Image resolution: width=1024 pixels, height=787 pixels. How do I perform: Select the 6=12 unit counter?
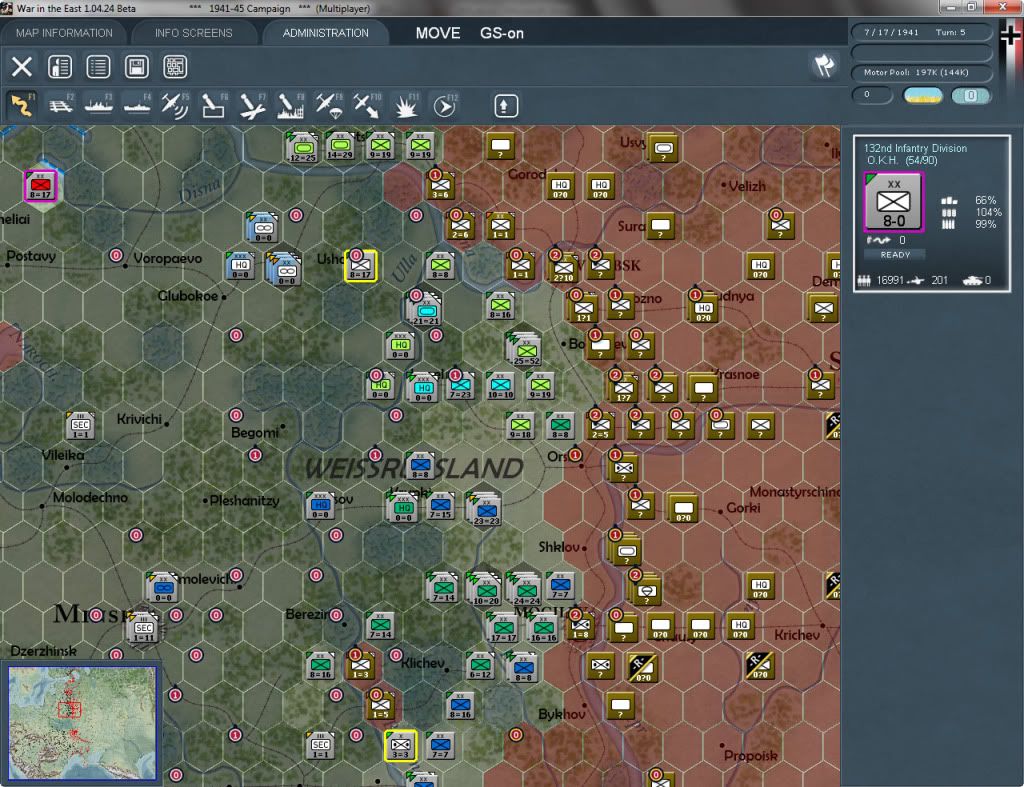click(x=480, y=666)
